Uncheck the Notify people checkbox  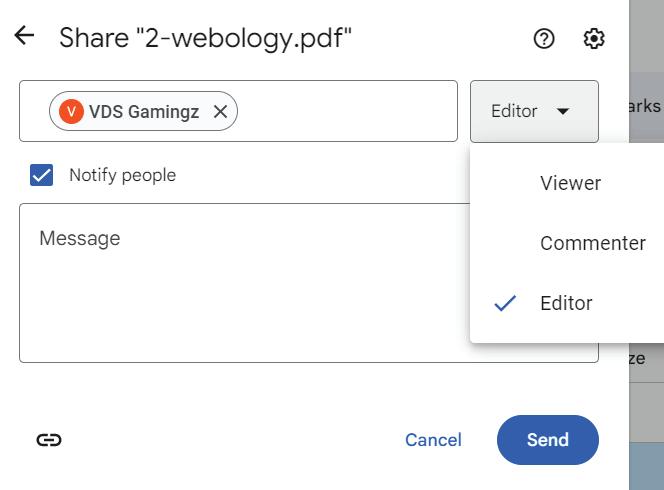(42, 176)
